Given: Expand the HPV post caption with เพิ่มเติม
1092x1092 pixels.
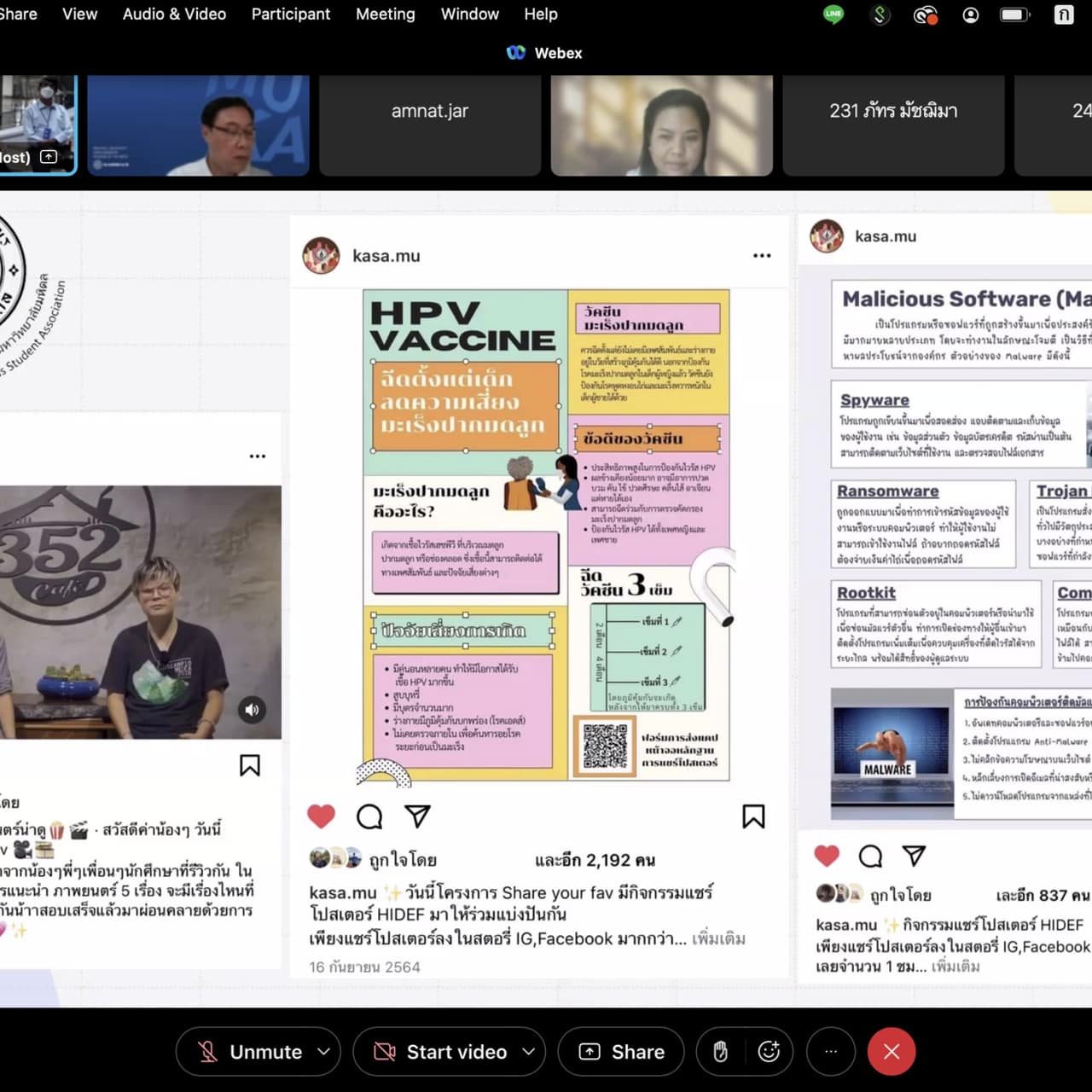Looking at the screenshot, I should click(x=718, y=938).
